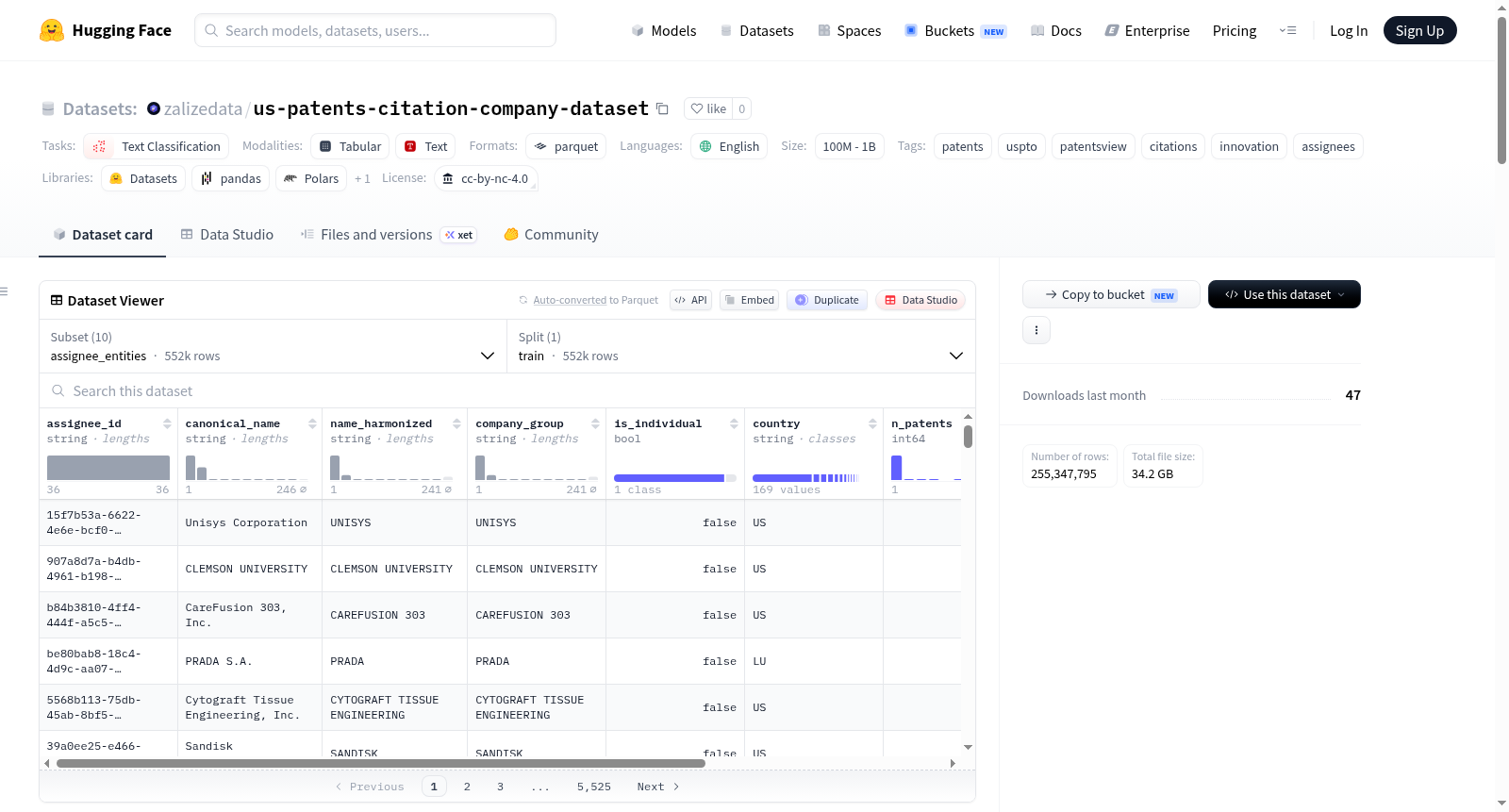Image resolution: width=1509 pixels, height=812 pixels.
Task: Filter by the Text modality tag
Action: coord(425,146)
